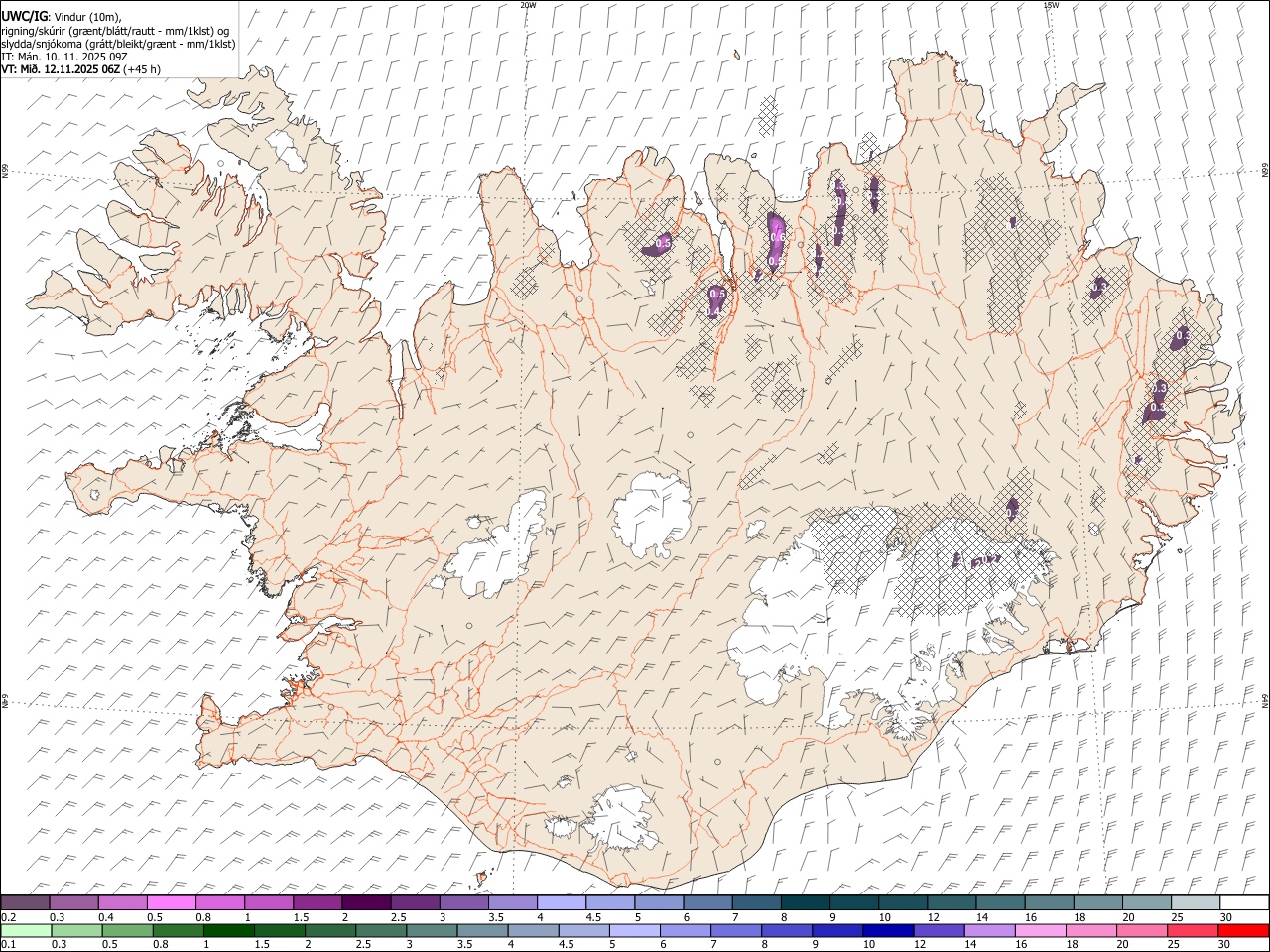The width and height of the screenshot is (1270, 952).
Task: Click the deep blue bottom-legend swatch between 10 and 12
Action: [887, 930]
